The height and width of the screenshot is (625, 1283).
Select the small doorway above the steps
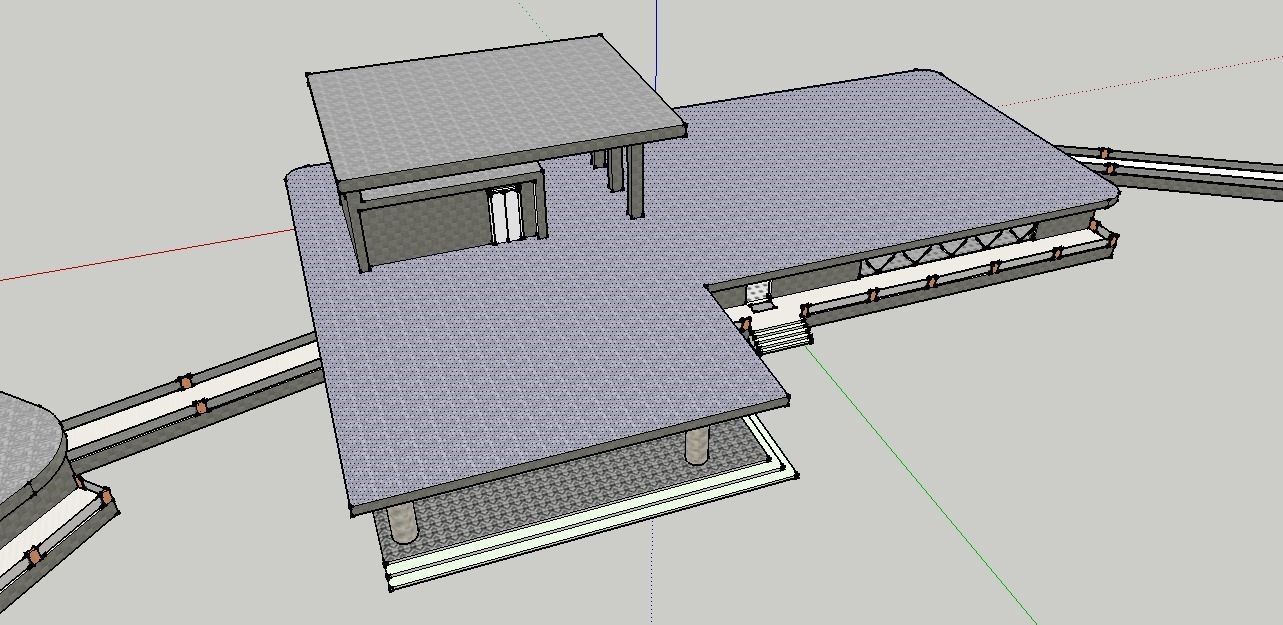(760, 293)
